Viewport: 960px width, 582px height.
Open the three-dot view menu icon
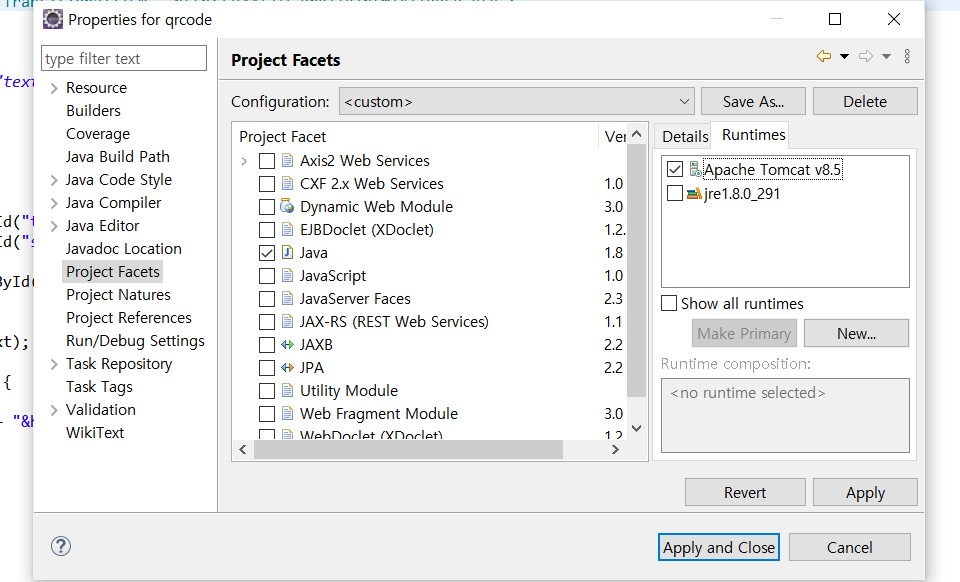click(907, 57)
